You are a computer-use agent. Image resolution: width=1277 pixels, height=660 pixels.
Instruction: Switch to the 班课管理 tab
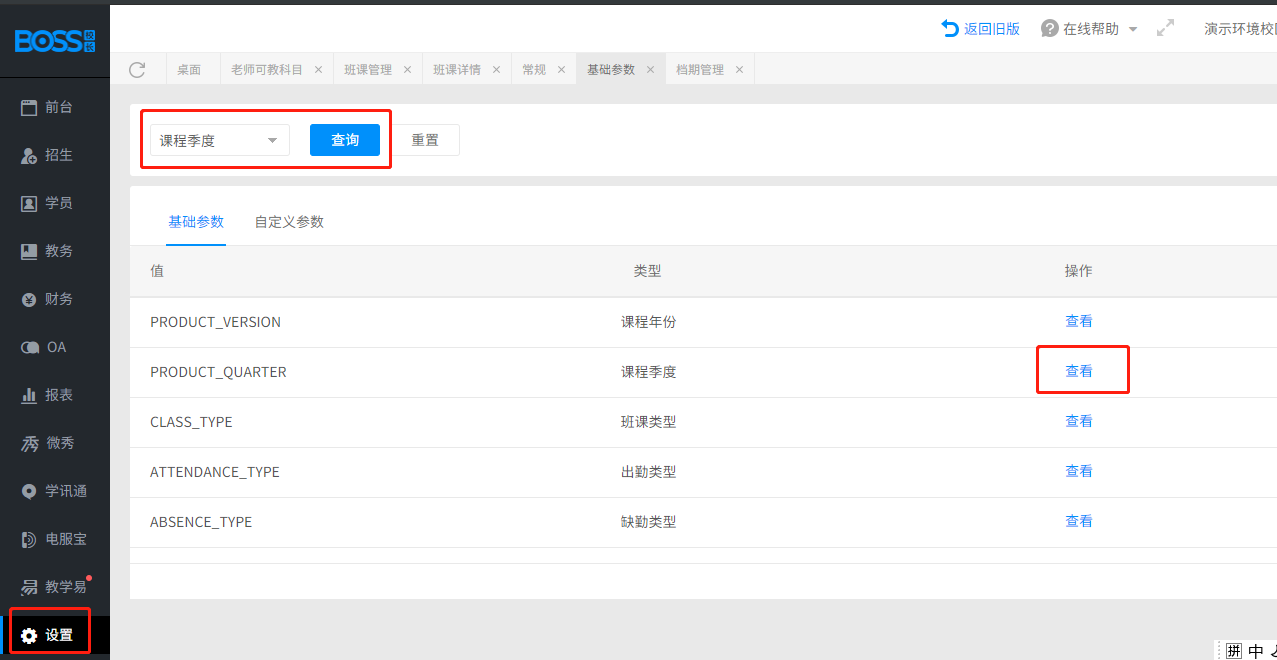click(x=367, y=70)
